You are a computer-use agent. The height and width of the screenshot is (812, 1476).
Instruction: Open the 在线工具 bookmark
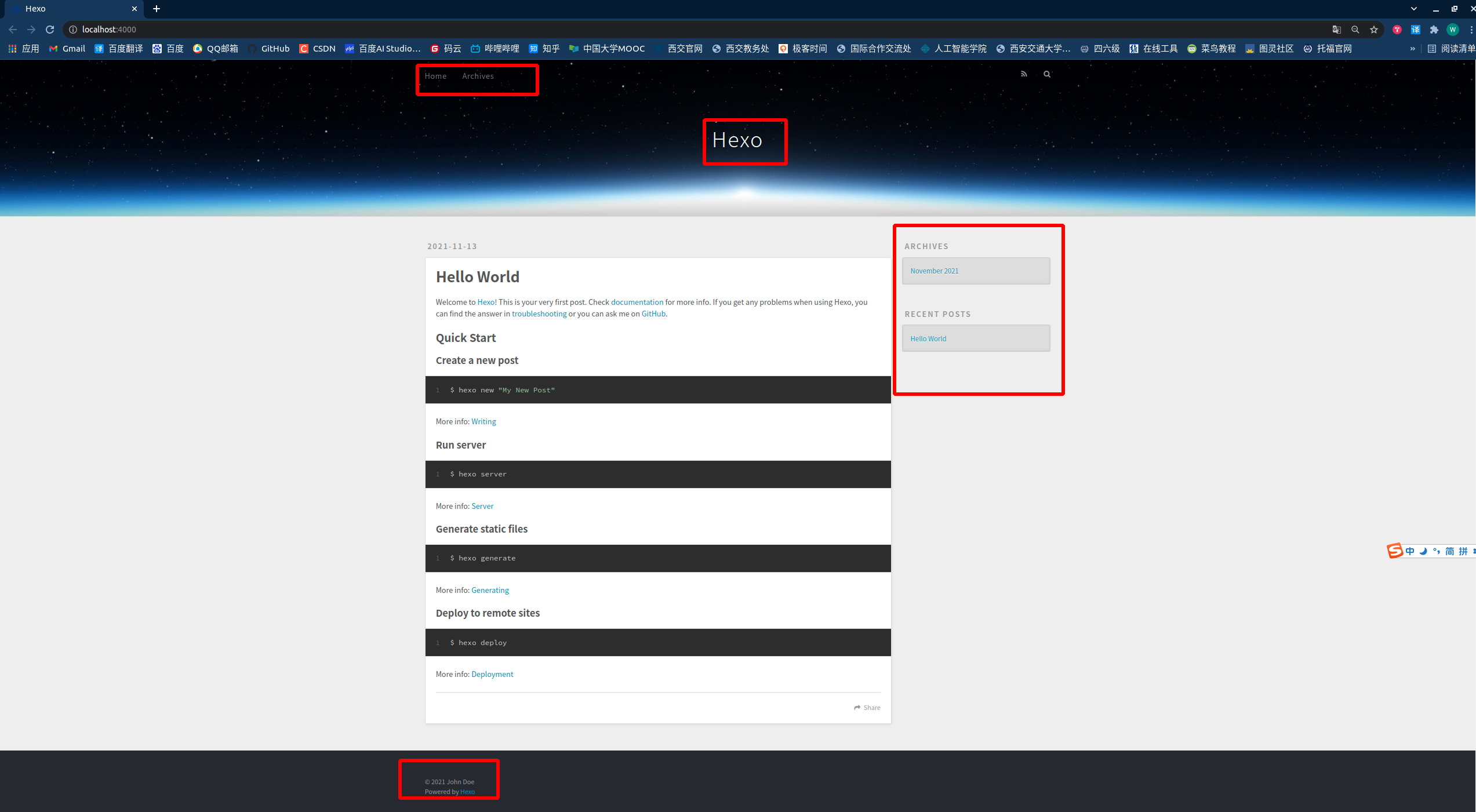[x=1154, y=49]
